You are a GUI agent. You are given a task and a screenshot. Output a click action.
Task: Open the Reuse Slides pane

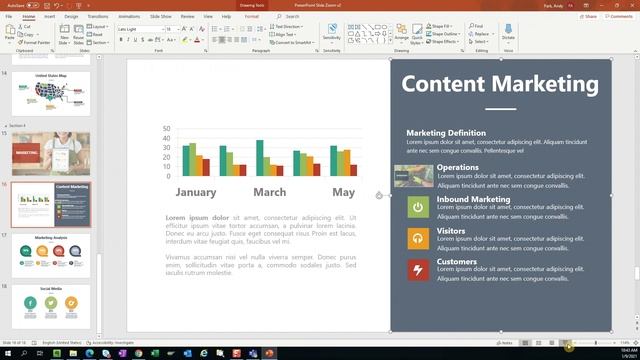(78, 34)
